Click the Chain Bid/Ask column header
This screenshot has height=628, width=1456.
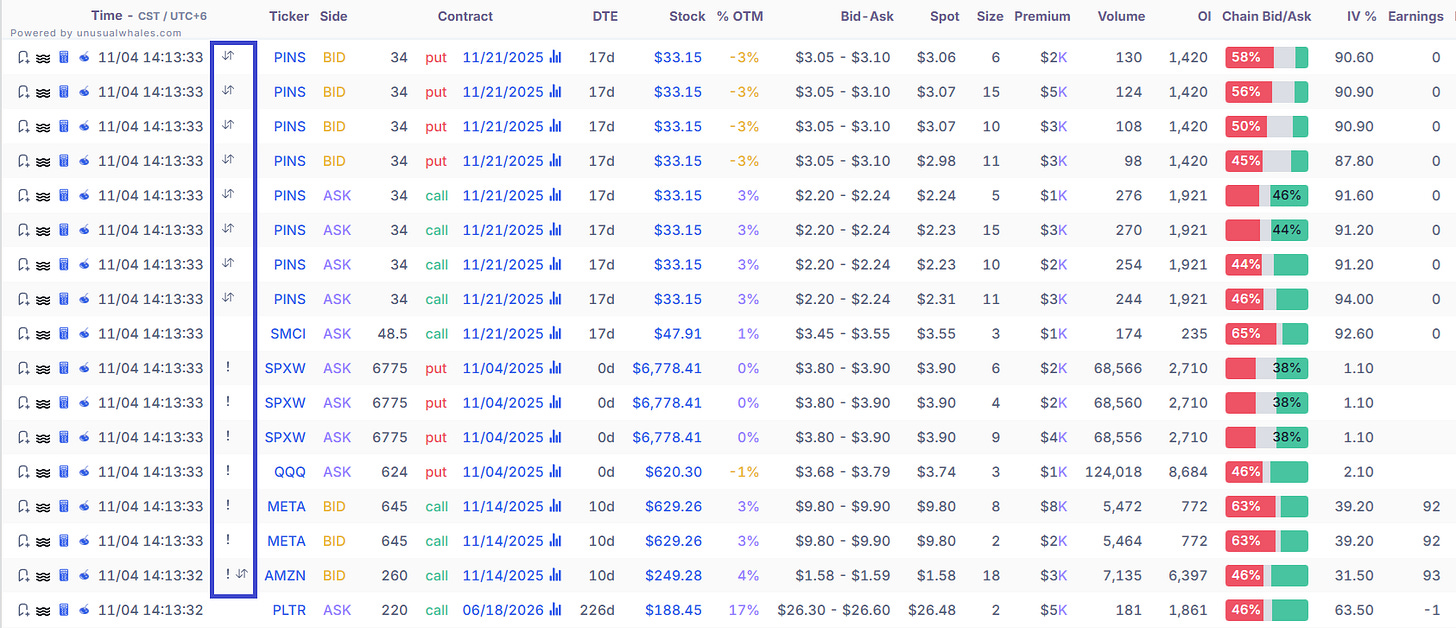[1267, 16]
